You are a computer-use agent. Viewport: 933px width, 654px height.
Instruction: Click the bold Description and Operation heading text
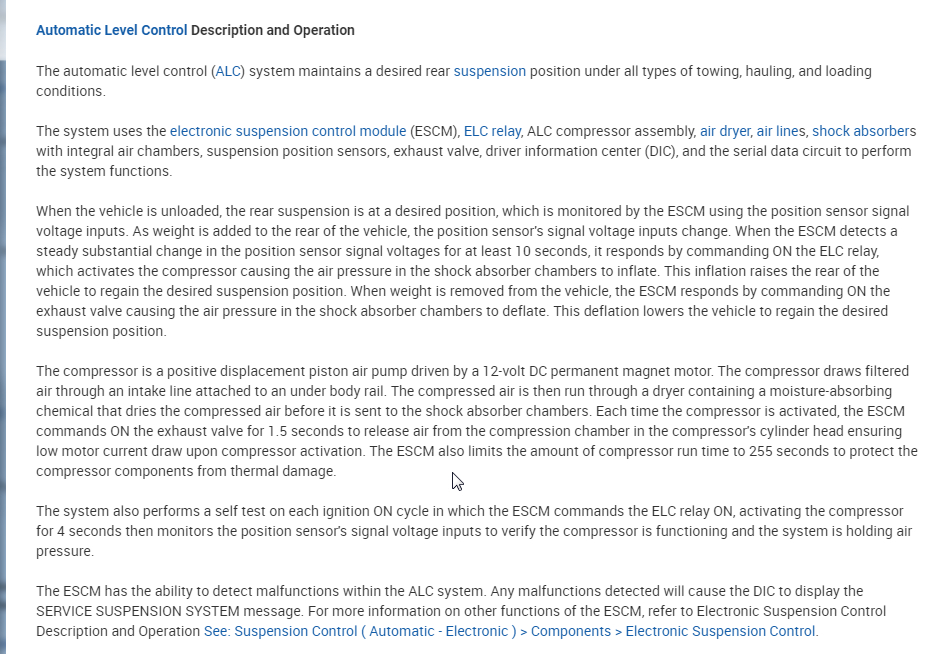pos(273,30)
